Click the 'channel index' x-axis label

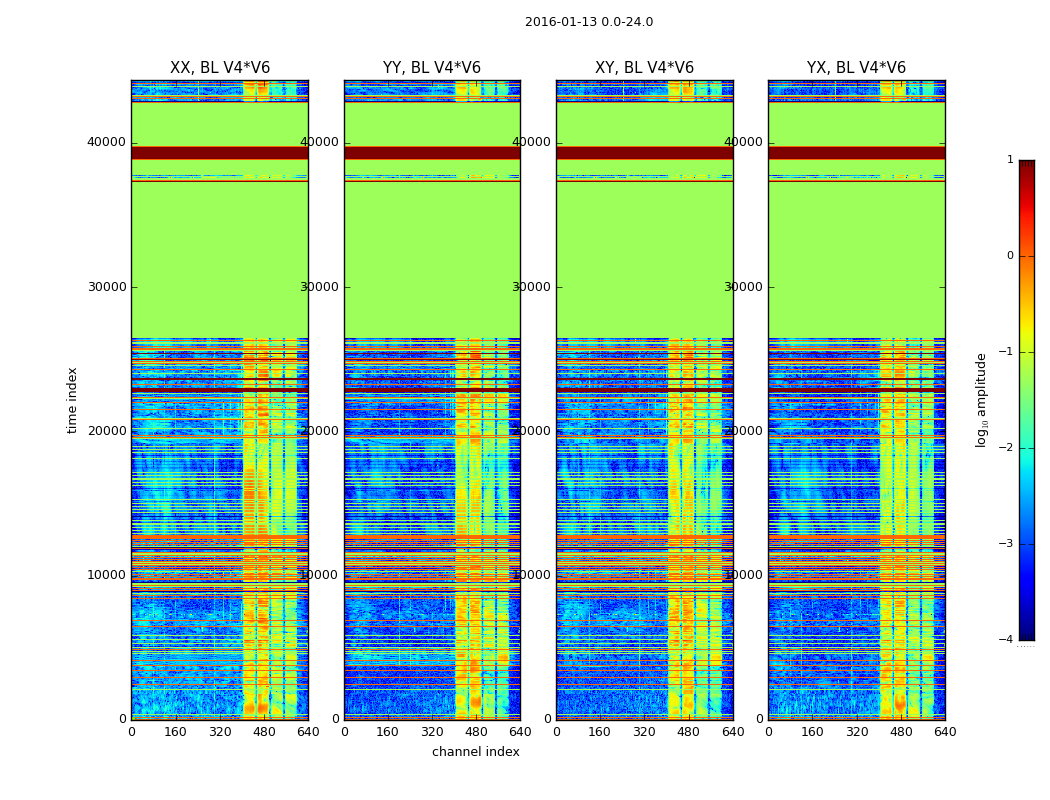tap(476, 752)
